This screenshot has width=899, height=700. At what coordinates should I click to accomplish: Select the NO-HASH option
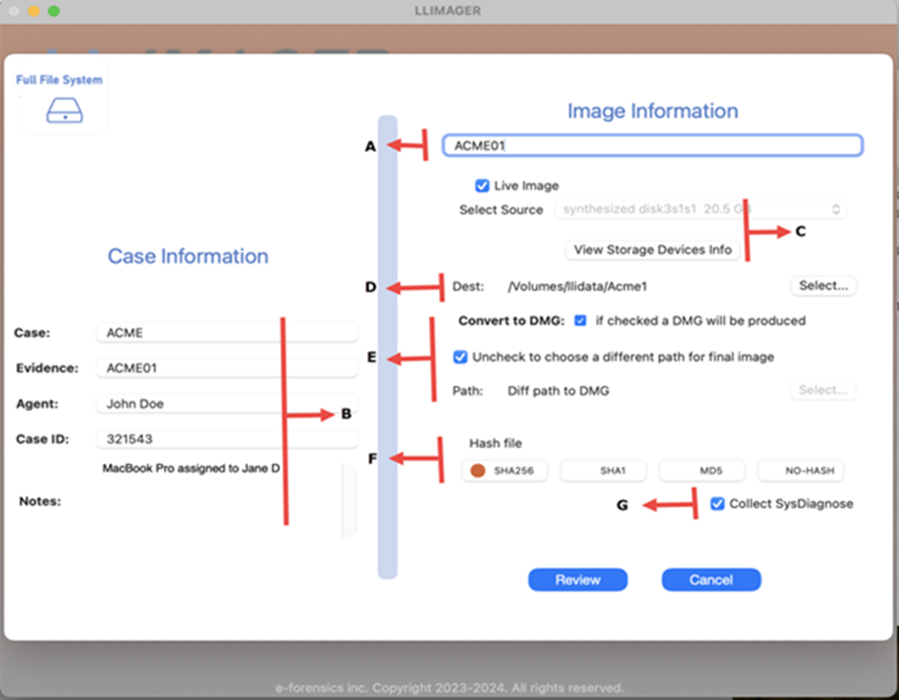click(801, 470)
